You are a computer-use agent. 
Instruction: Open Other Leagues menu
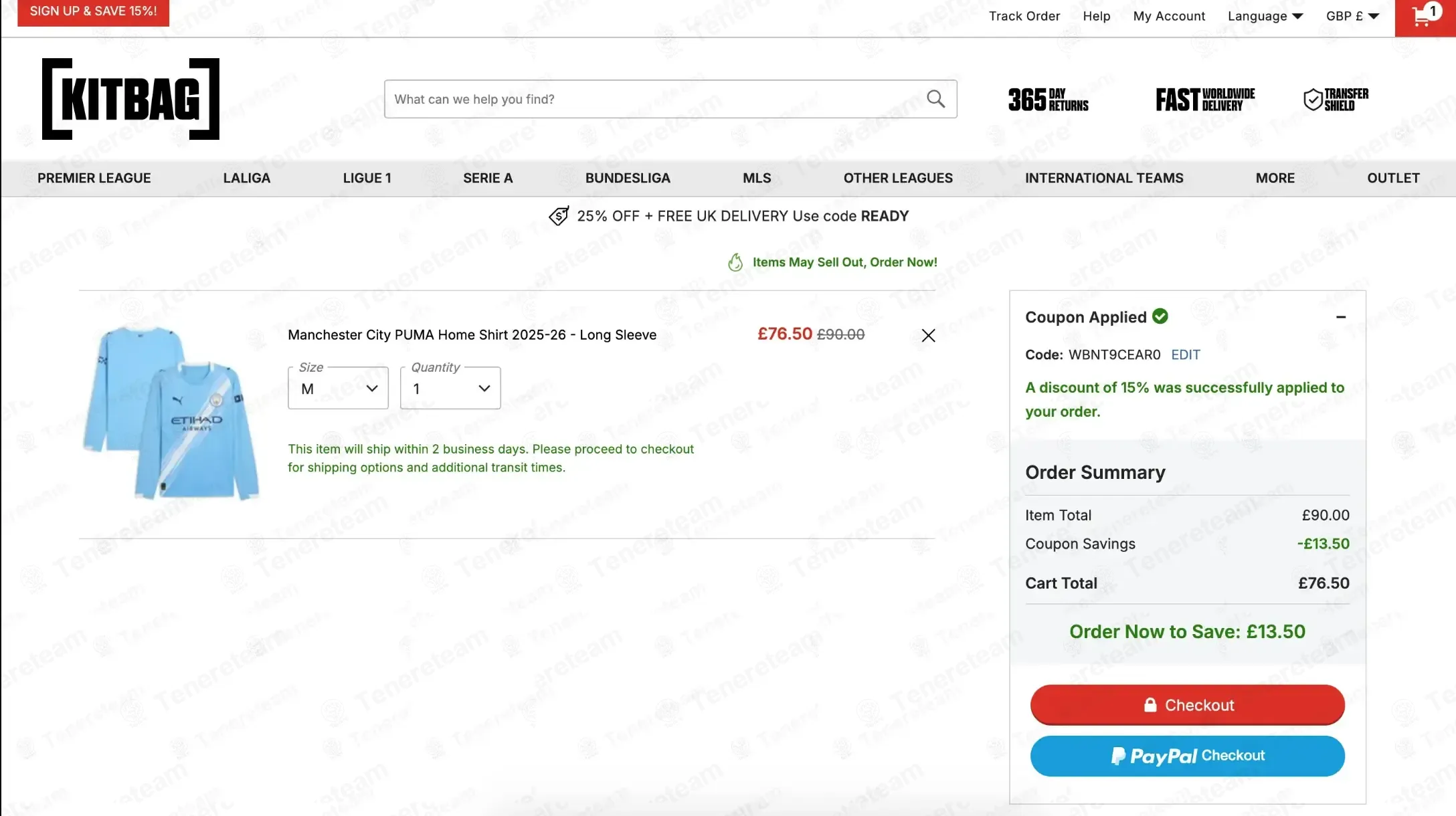point(898,178)
